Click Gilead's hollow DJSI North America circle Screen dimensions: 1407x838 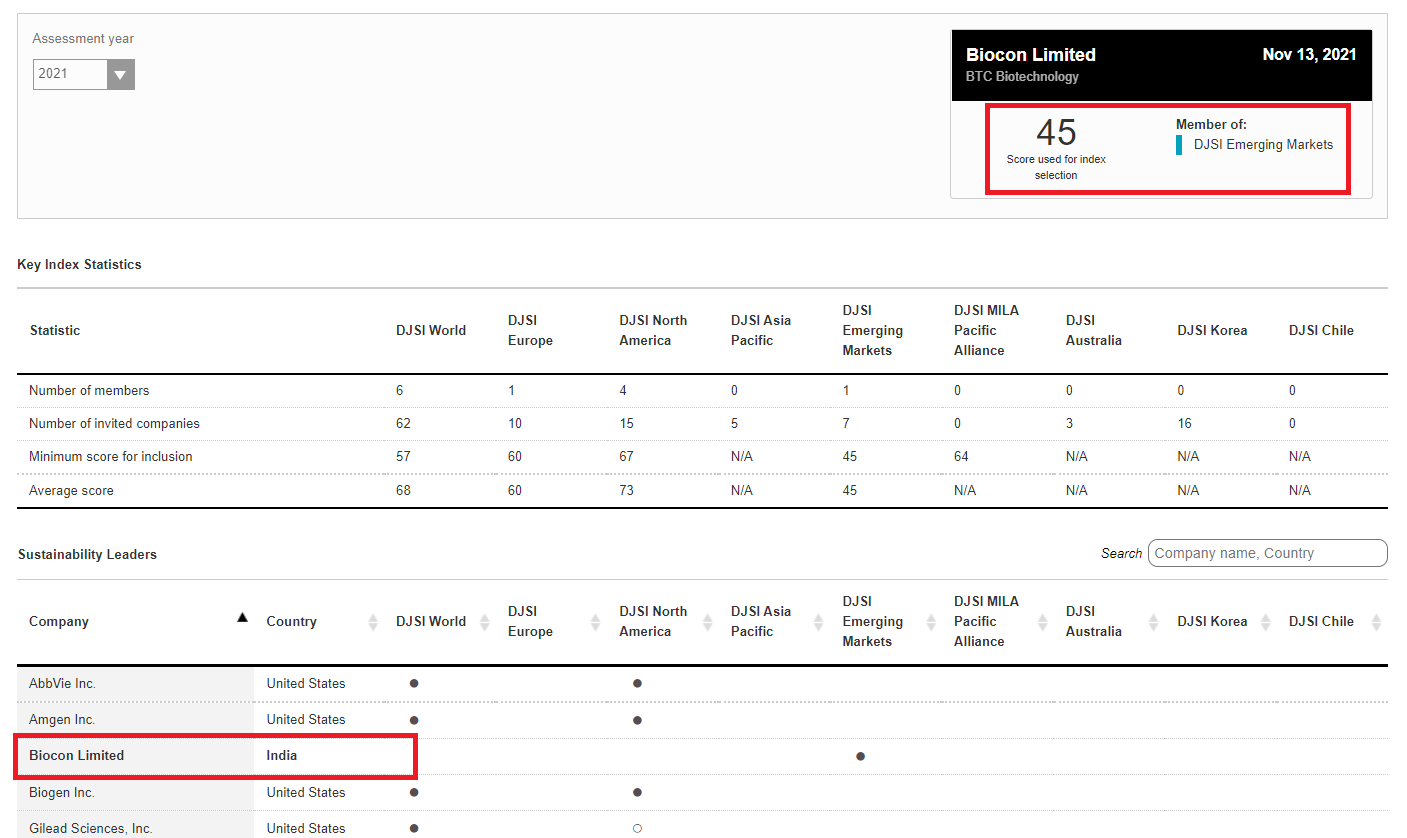(x=637, y=829)
